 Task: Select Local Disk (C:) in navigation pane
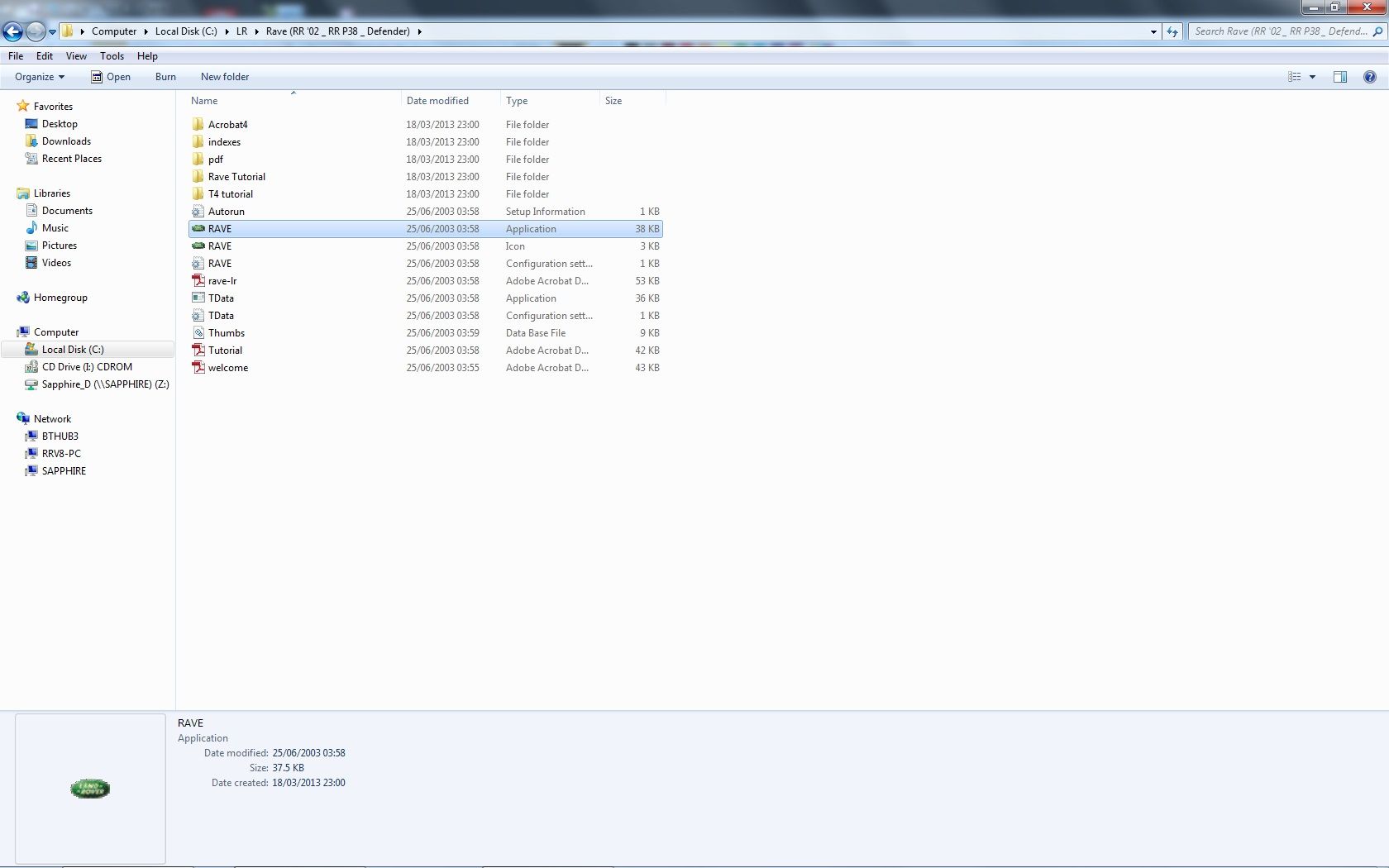coord(88,350)
